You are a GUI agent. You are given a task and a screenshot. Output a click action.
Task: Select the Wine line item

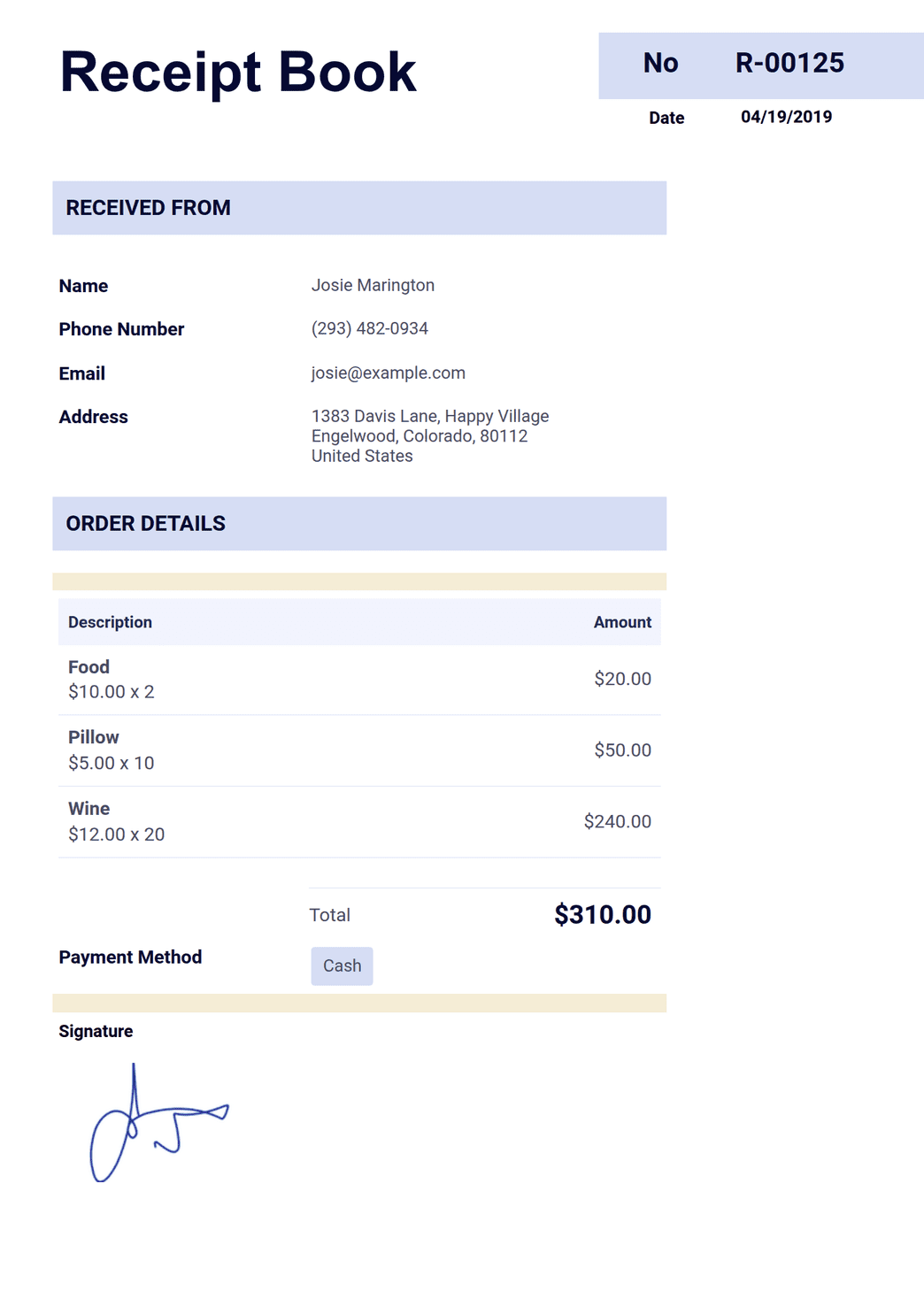tap(359, 822)
